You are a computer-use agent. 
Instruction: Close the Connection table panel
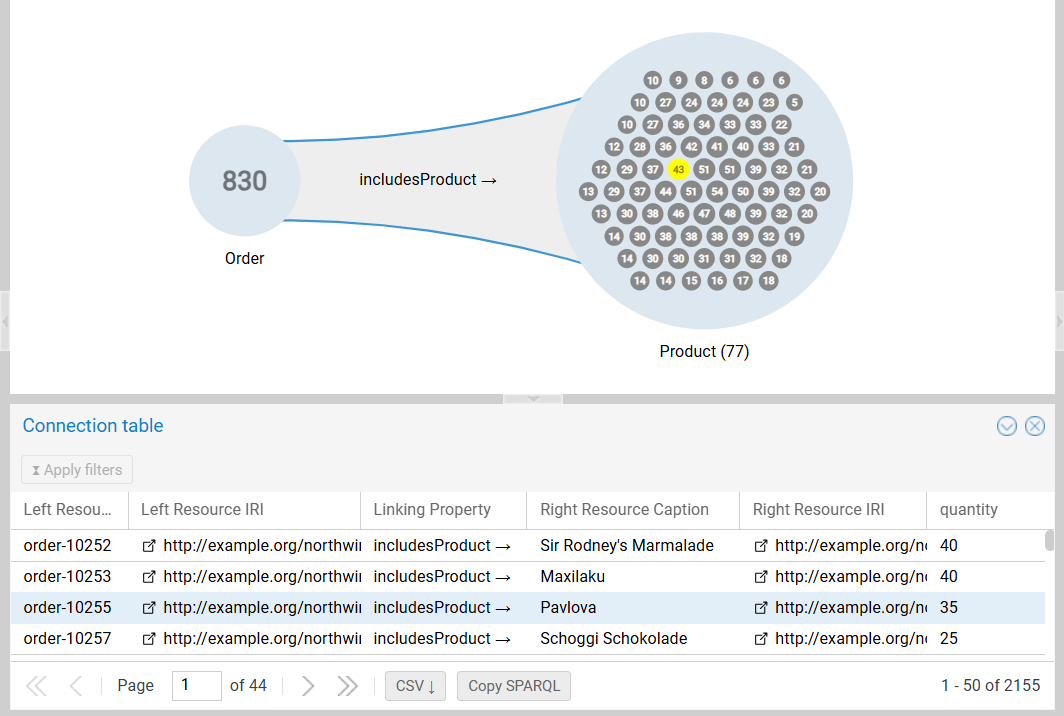coord(1035,426)
